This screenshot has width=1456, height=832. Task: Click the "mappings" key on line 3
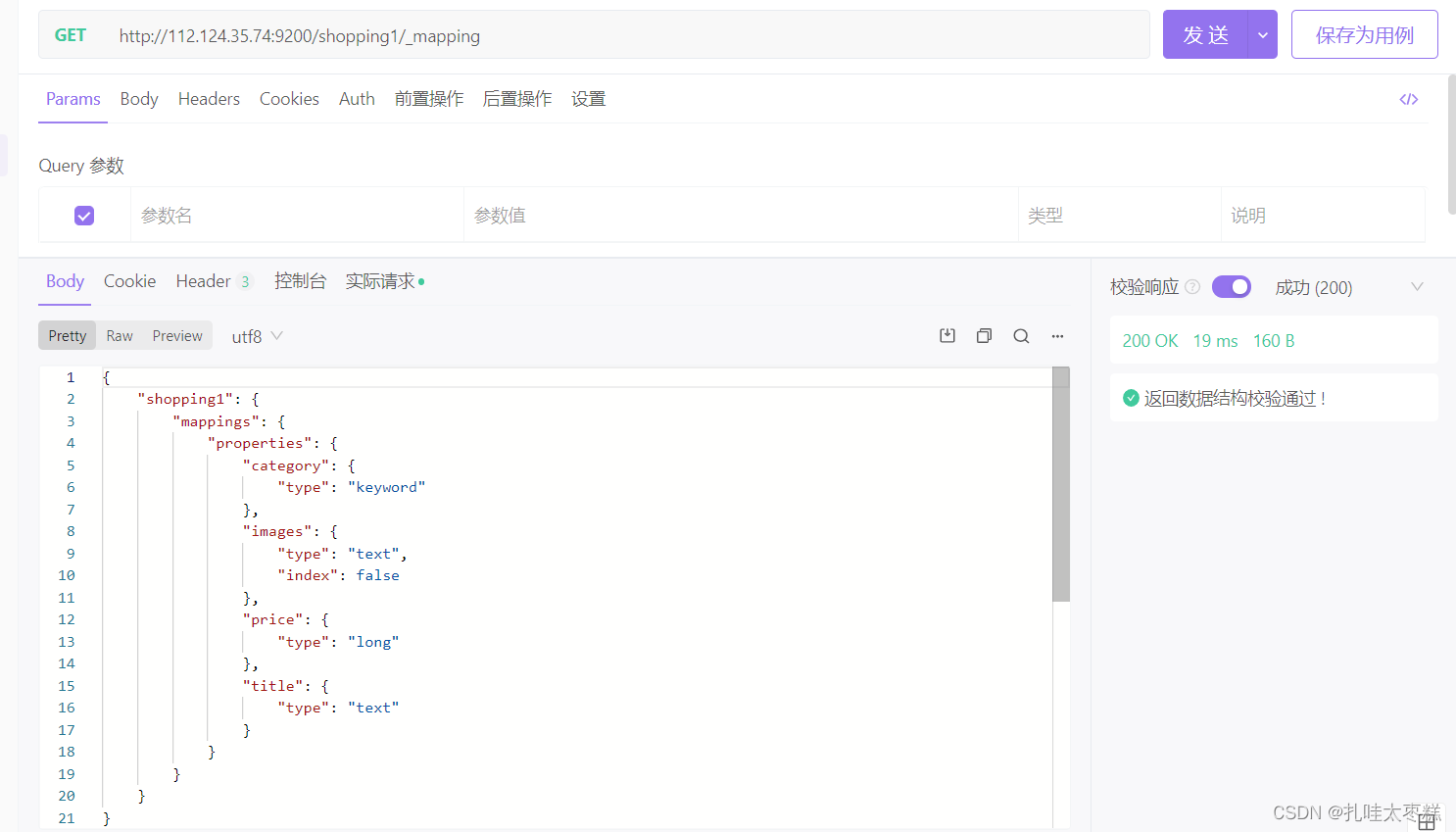(x=216, y=421)
